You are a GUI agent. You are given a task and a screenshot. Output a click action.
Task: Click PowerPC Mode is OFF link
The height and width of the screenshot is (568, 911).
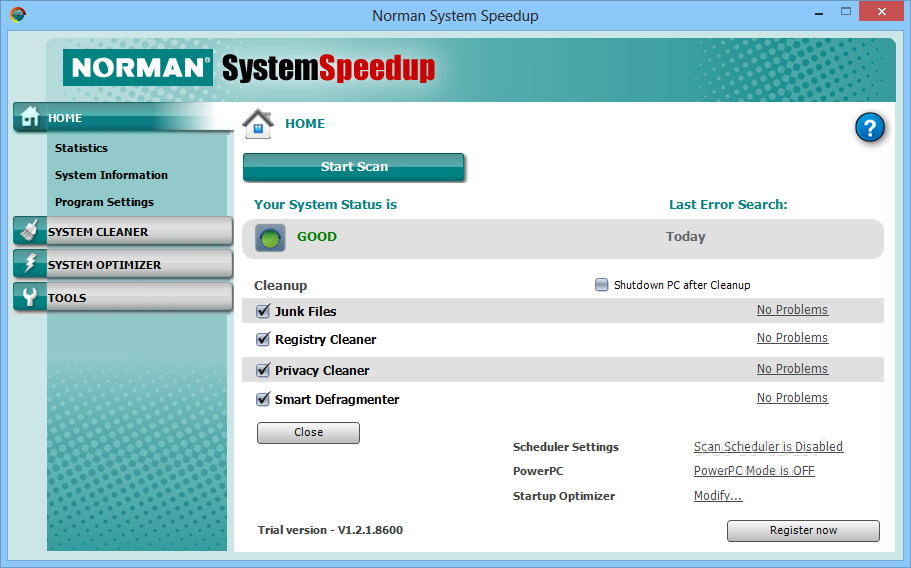click(x=754, y=471)
